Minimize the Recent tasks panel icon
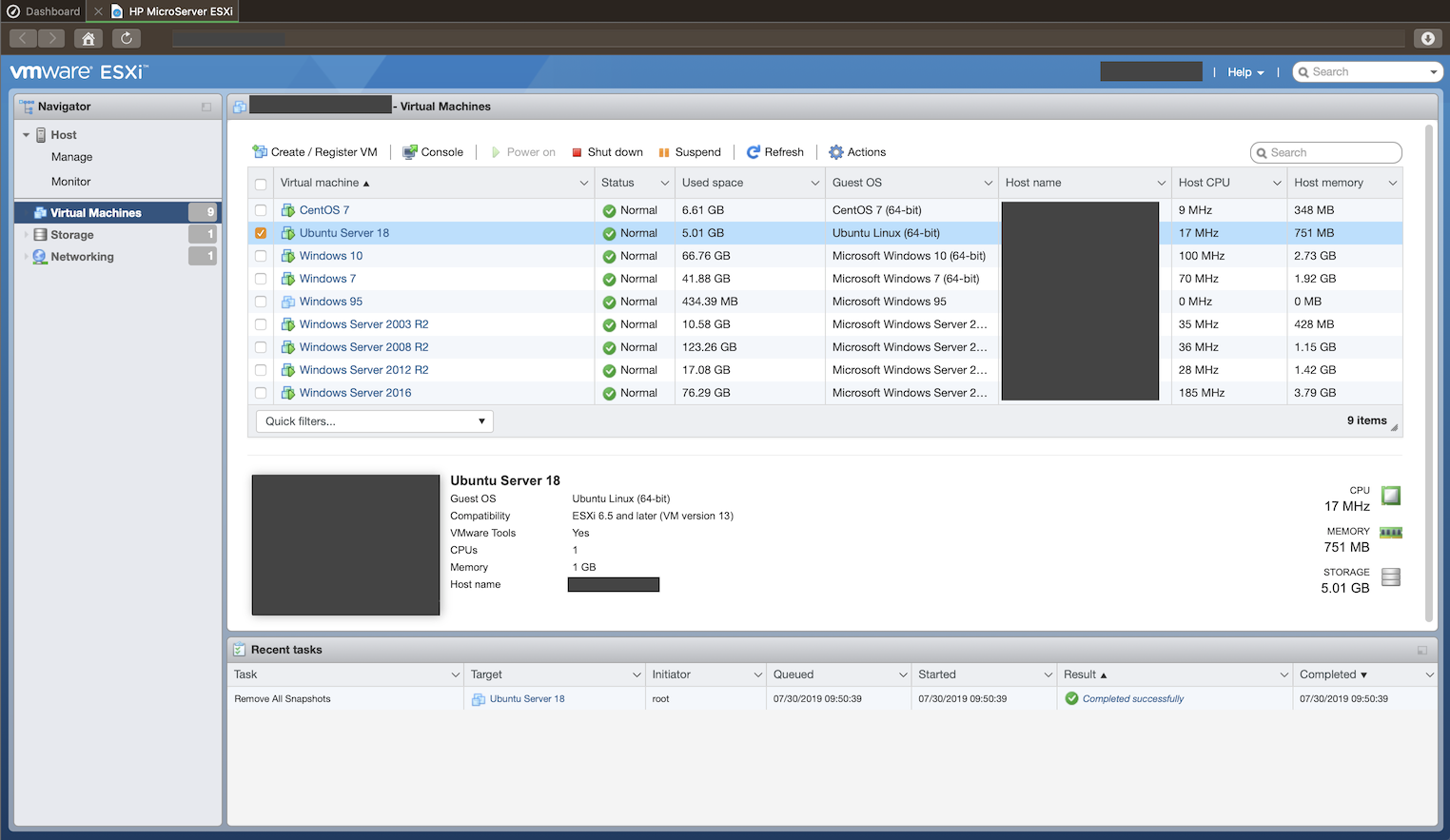The image size is (1450, 840). coord(1422,650)
